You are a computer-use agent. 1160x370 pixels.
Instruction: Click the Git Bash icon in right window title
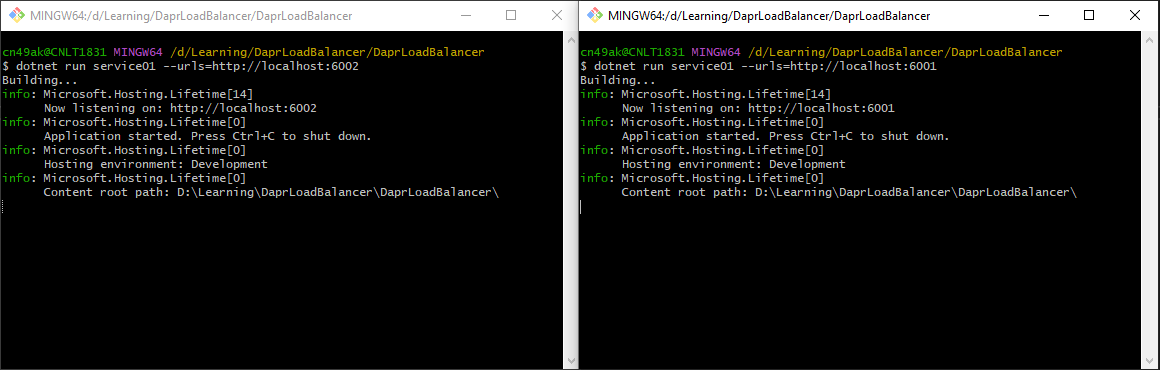[x=595, y=15]
